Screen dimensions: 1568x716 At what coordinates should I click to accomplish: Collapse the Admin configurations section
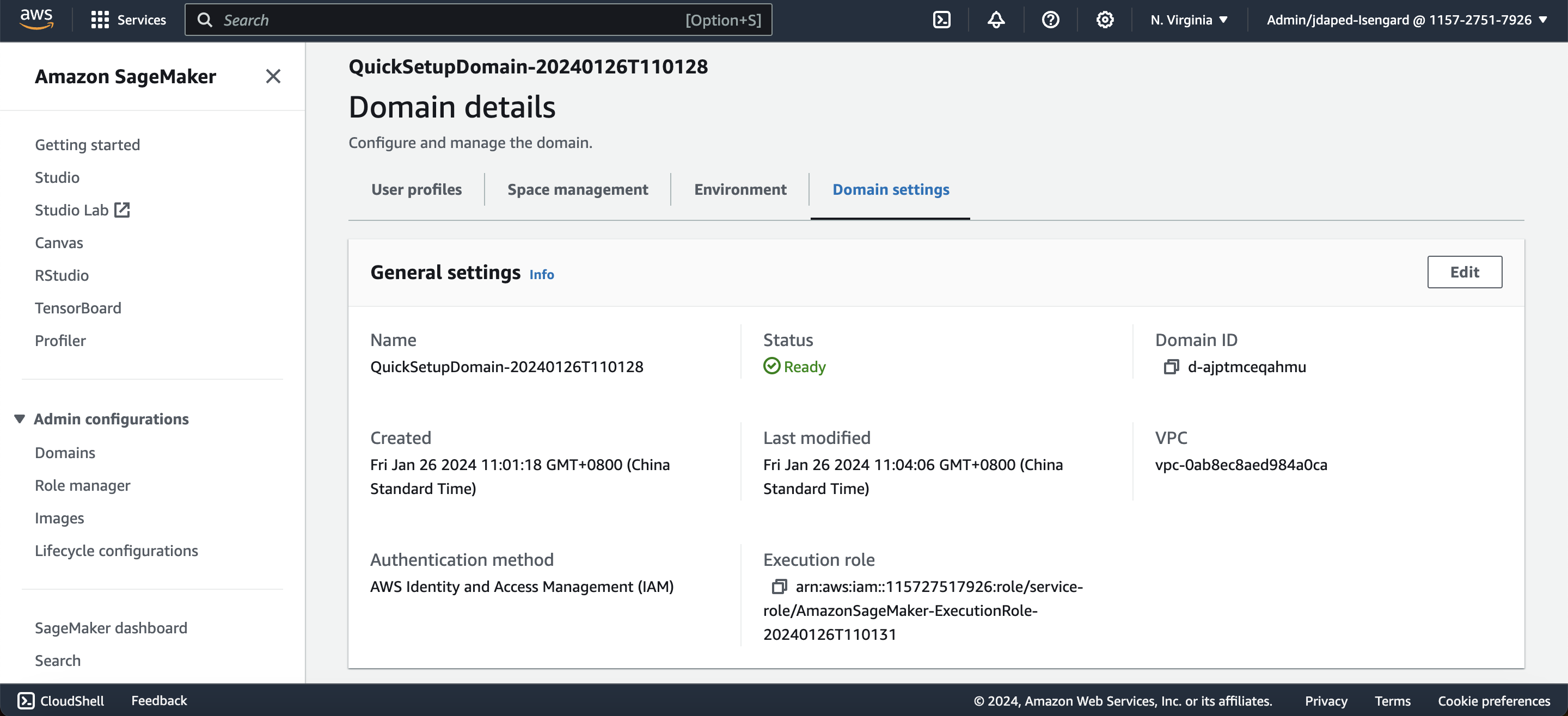point(20,418)
